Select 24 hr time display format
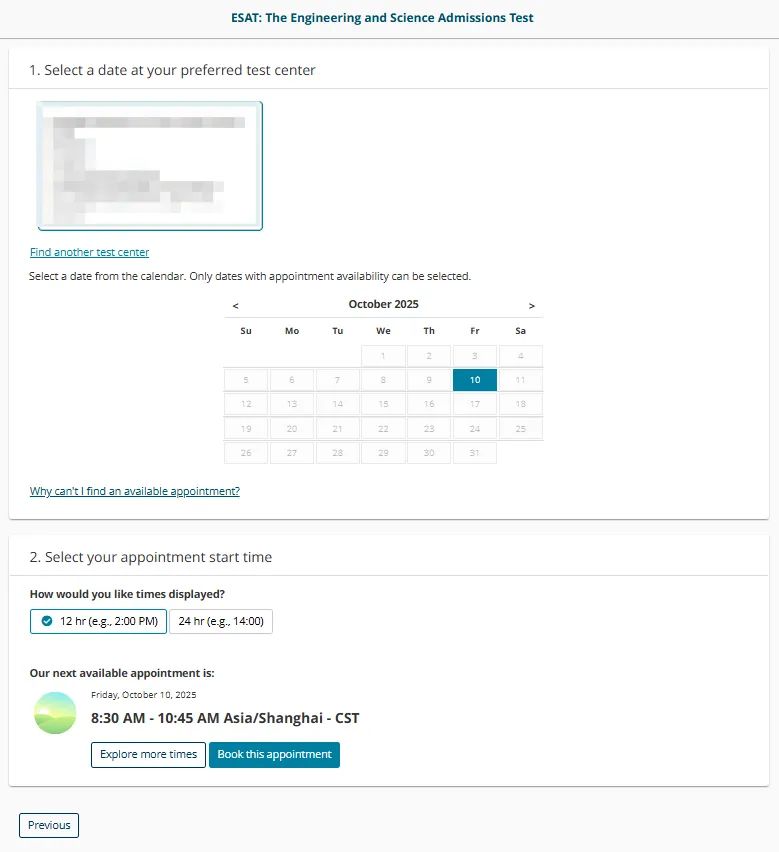 tap(221, 622)
